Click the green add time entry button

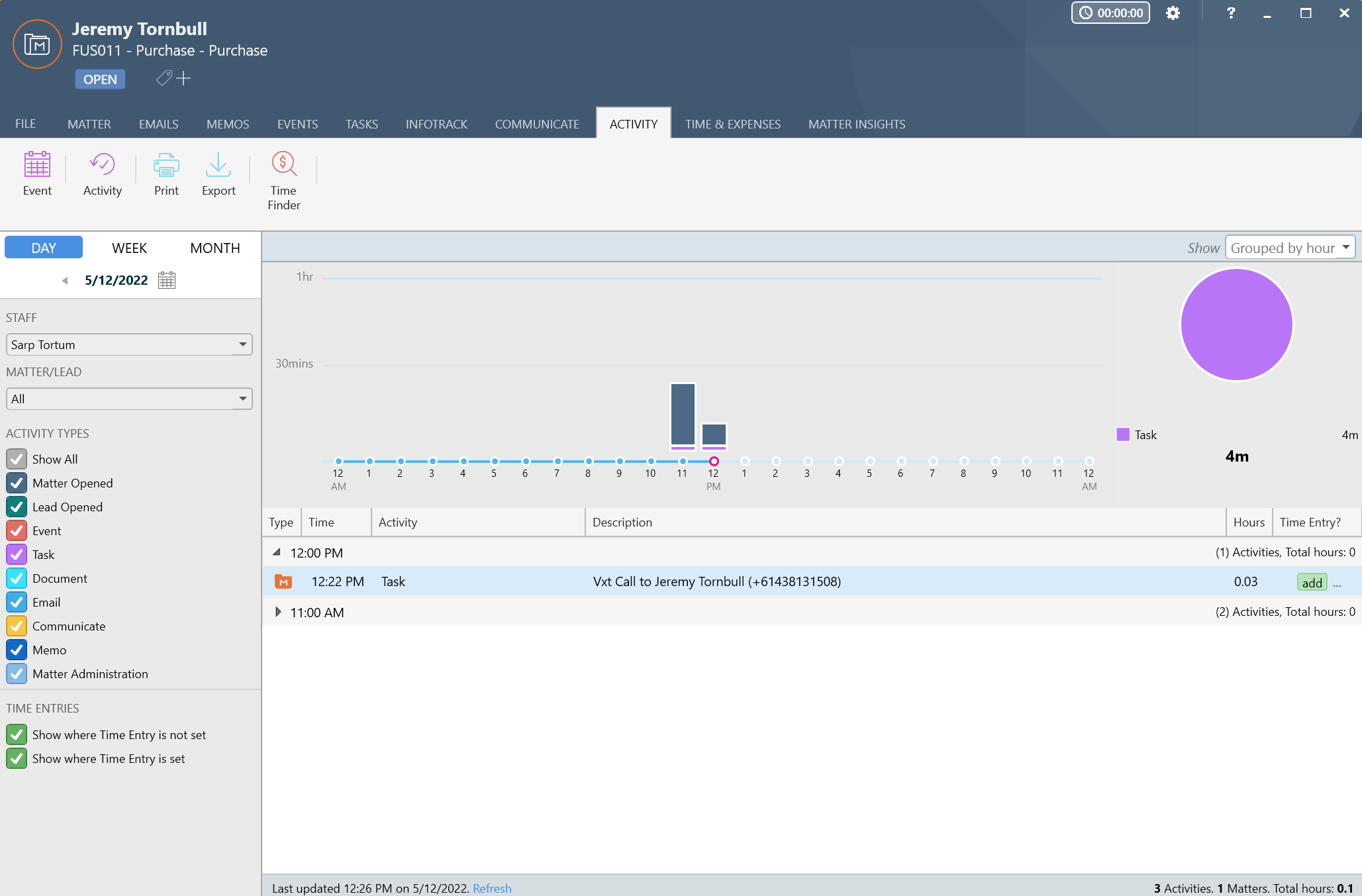(1311, 582)
